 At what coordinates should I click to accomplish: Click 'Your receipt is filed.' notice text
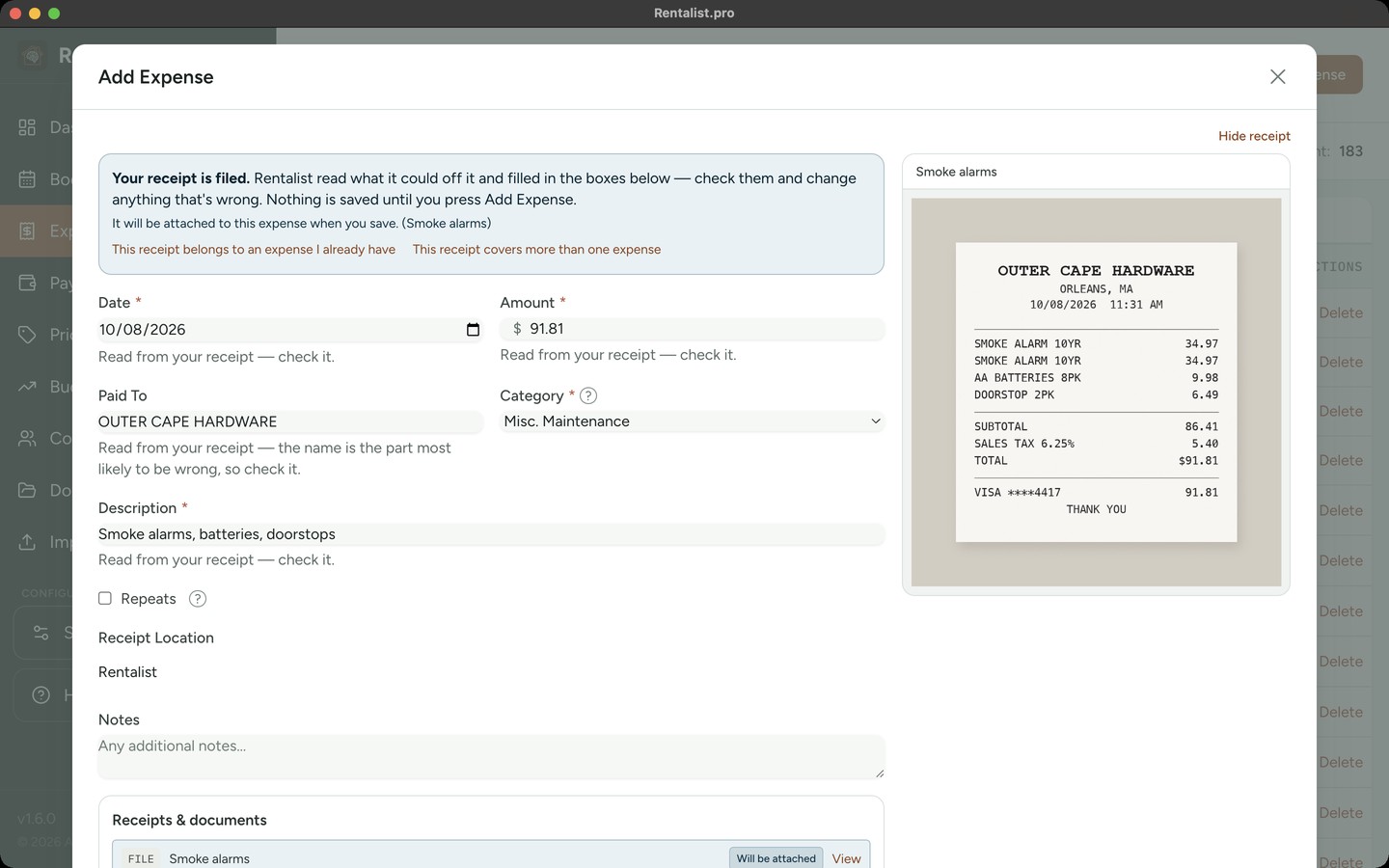tap(180, 178)
